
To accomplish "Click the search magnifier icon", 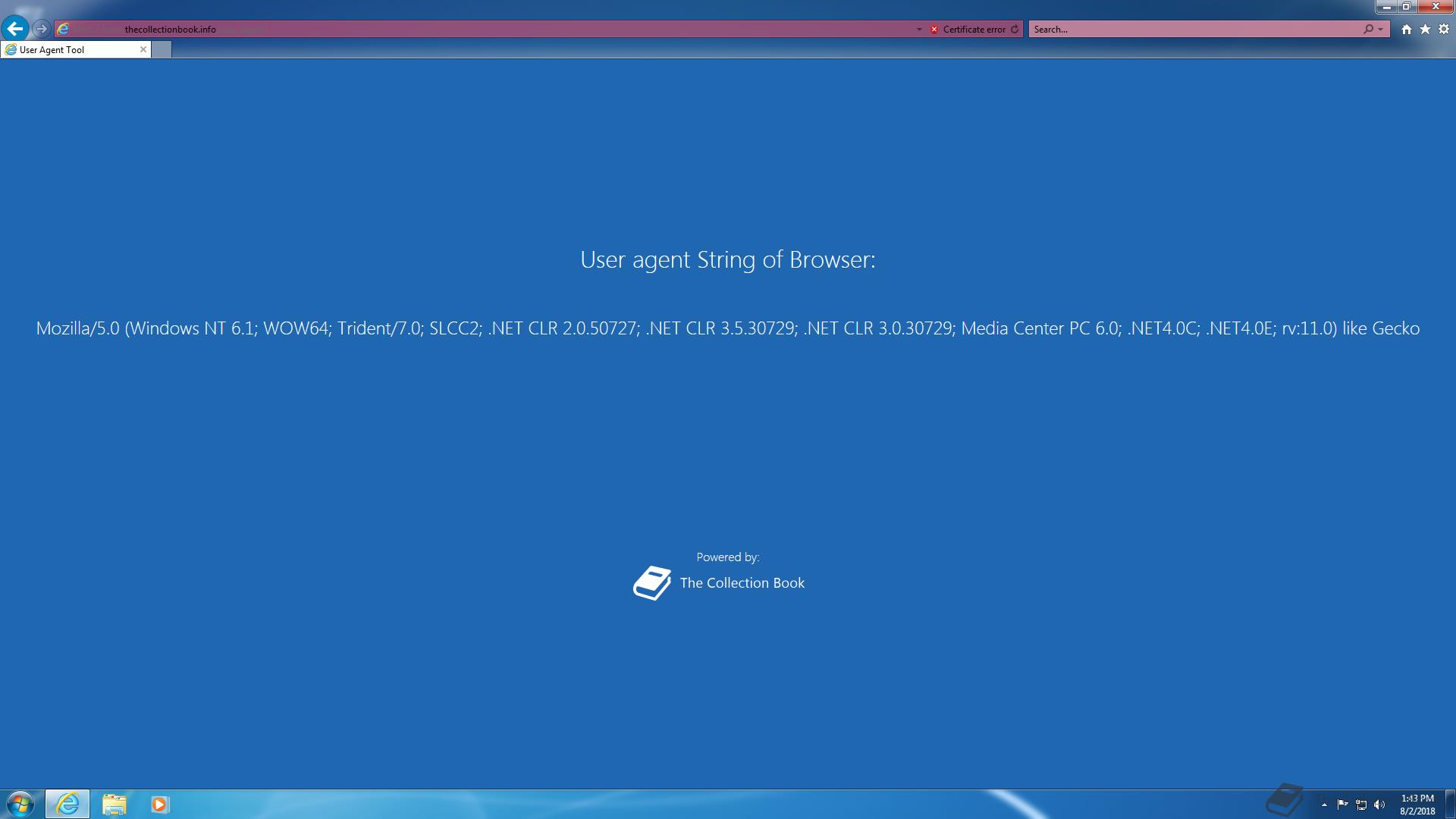I will [1368, 29].
